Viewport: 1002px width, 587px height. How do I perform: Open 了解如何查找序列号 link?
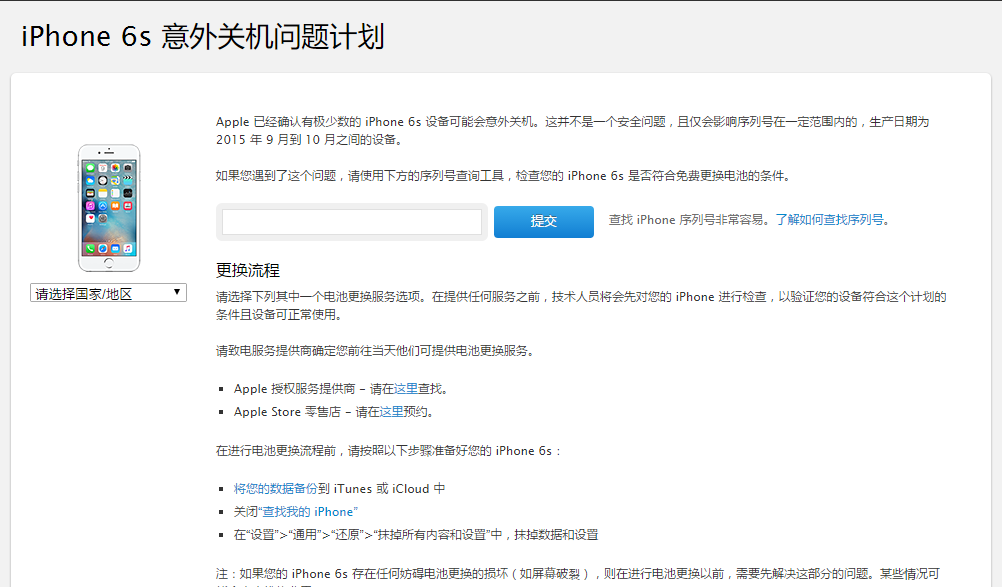point(829,220)
